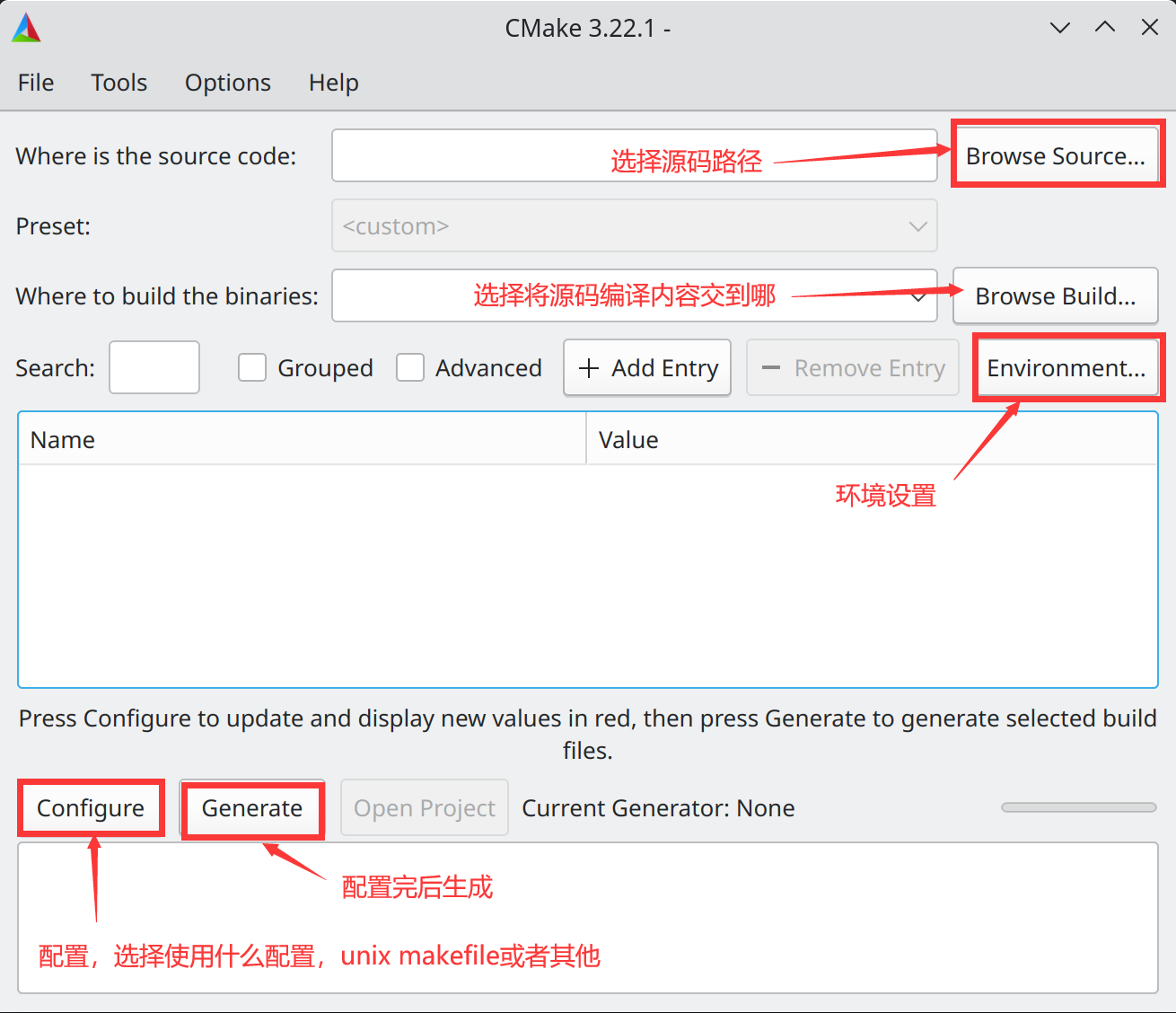Sort by the Name column header
This screenshot has height=1013, width=1176.
coord(302,439)
